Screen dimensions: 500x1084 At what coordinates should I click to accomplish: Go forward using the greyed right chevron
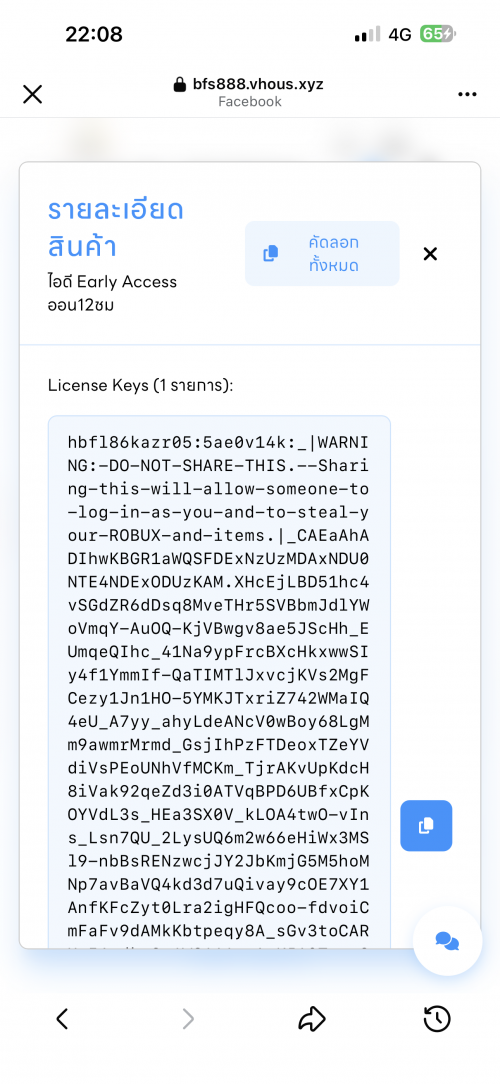187,1018
